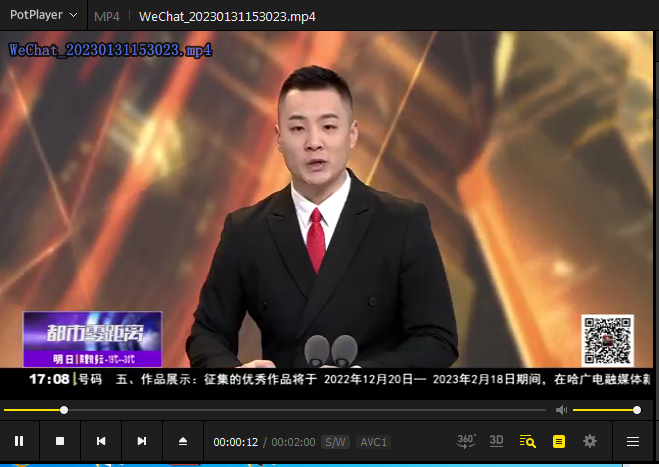Pause the video playback
The width and height of the screenshot is (659, 467).
click(19, 441)
